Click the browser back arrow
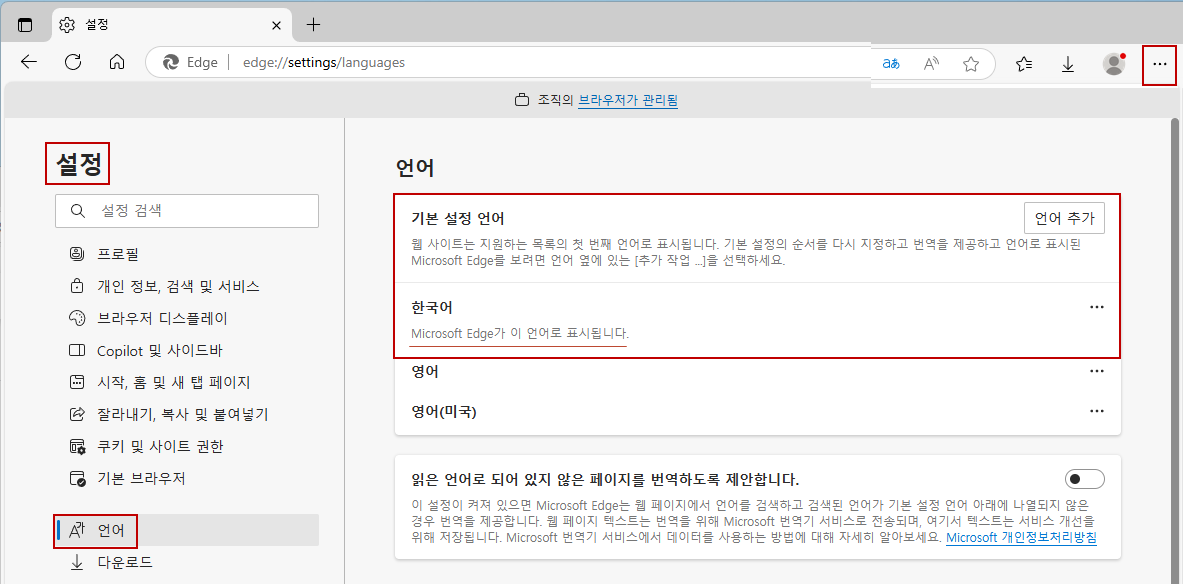Image resolution: width=1183 pixels, height=584 pixels. pos(29,63)
